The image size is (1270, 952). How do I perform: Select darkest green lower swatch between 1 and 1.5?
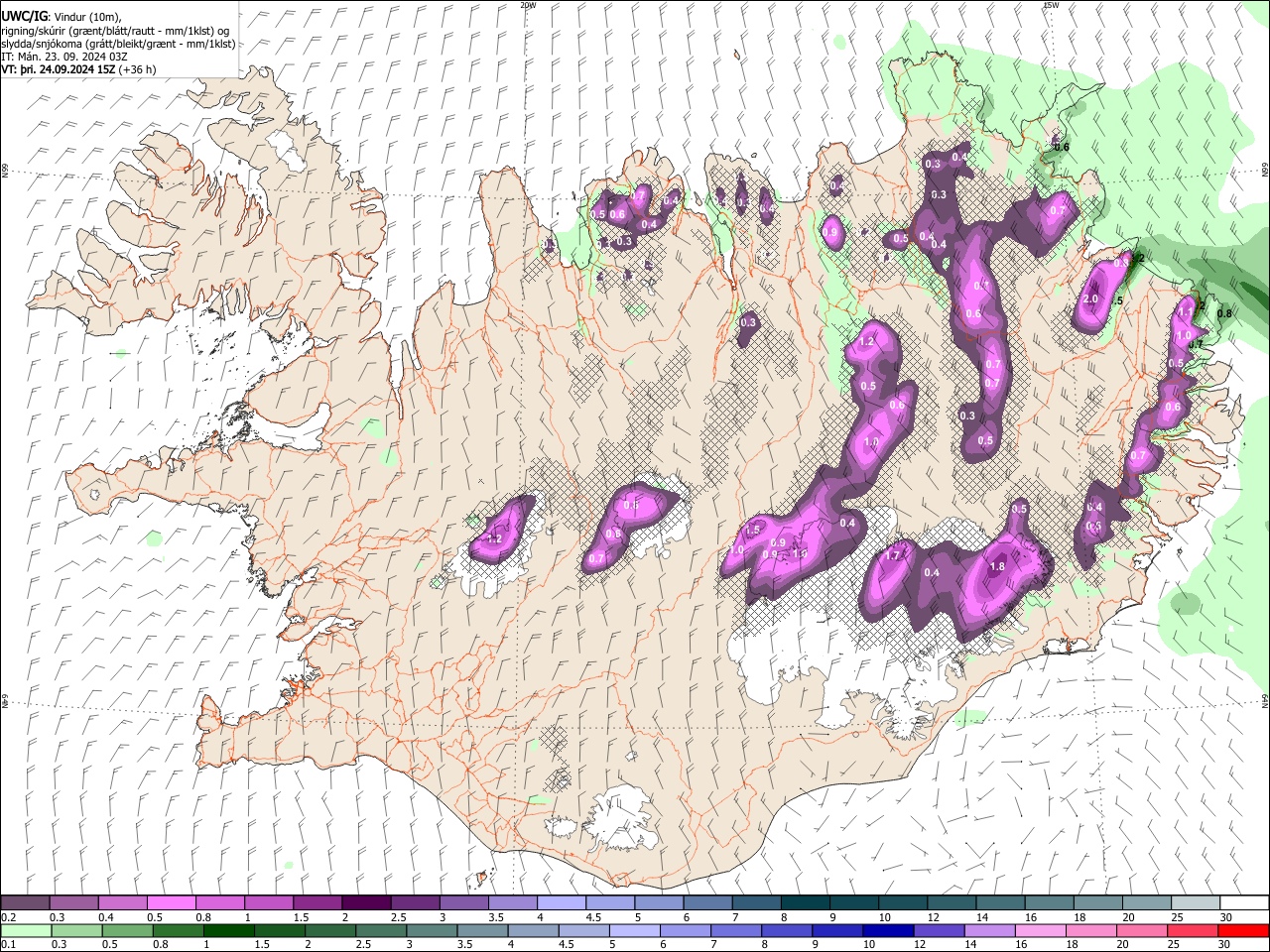(x=228, y=930)
